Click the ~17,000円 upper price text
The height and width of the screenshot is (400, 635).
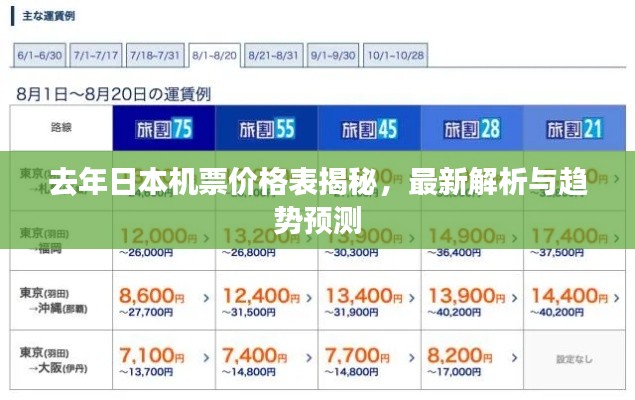(454, 372)
